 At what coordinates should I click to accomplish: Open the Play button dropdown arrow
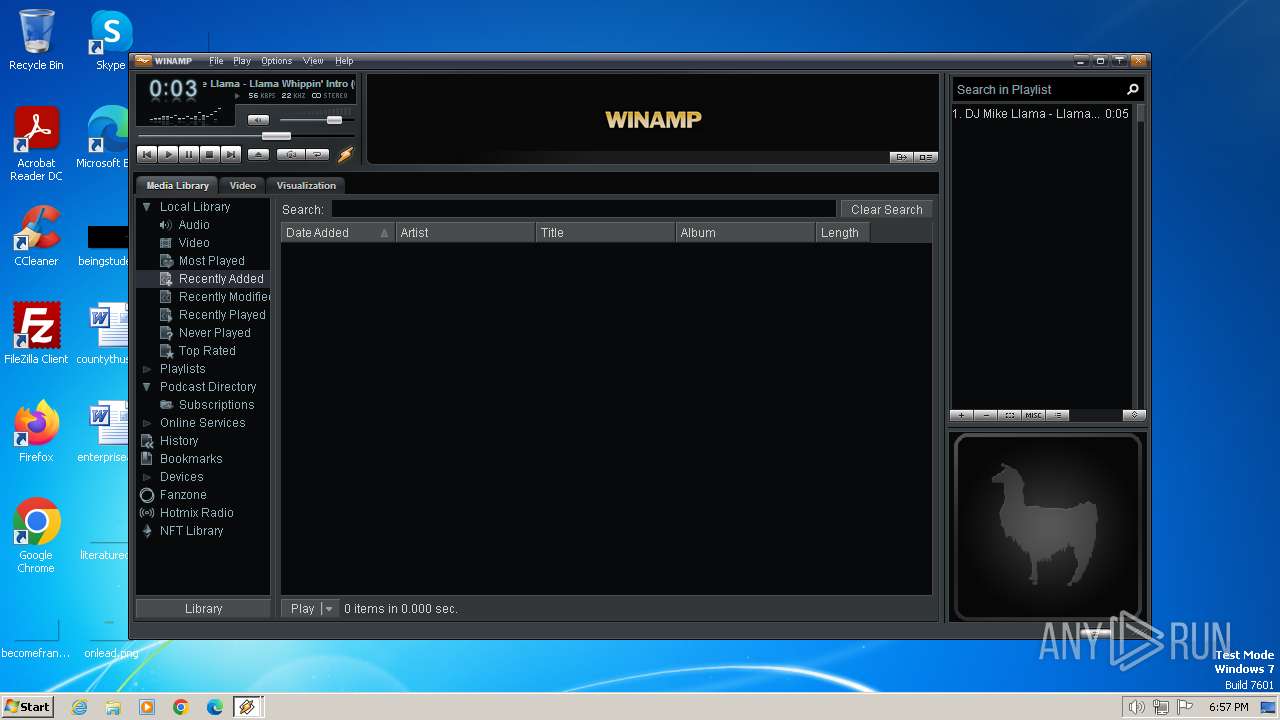pyautogui.click(x=329, y=608)
